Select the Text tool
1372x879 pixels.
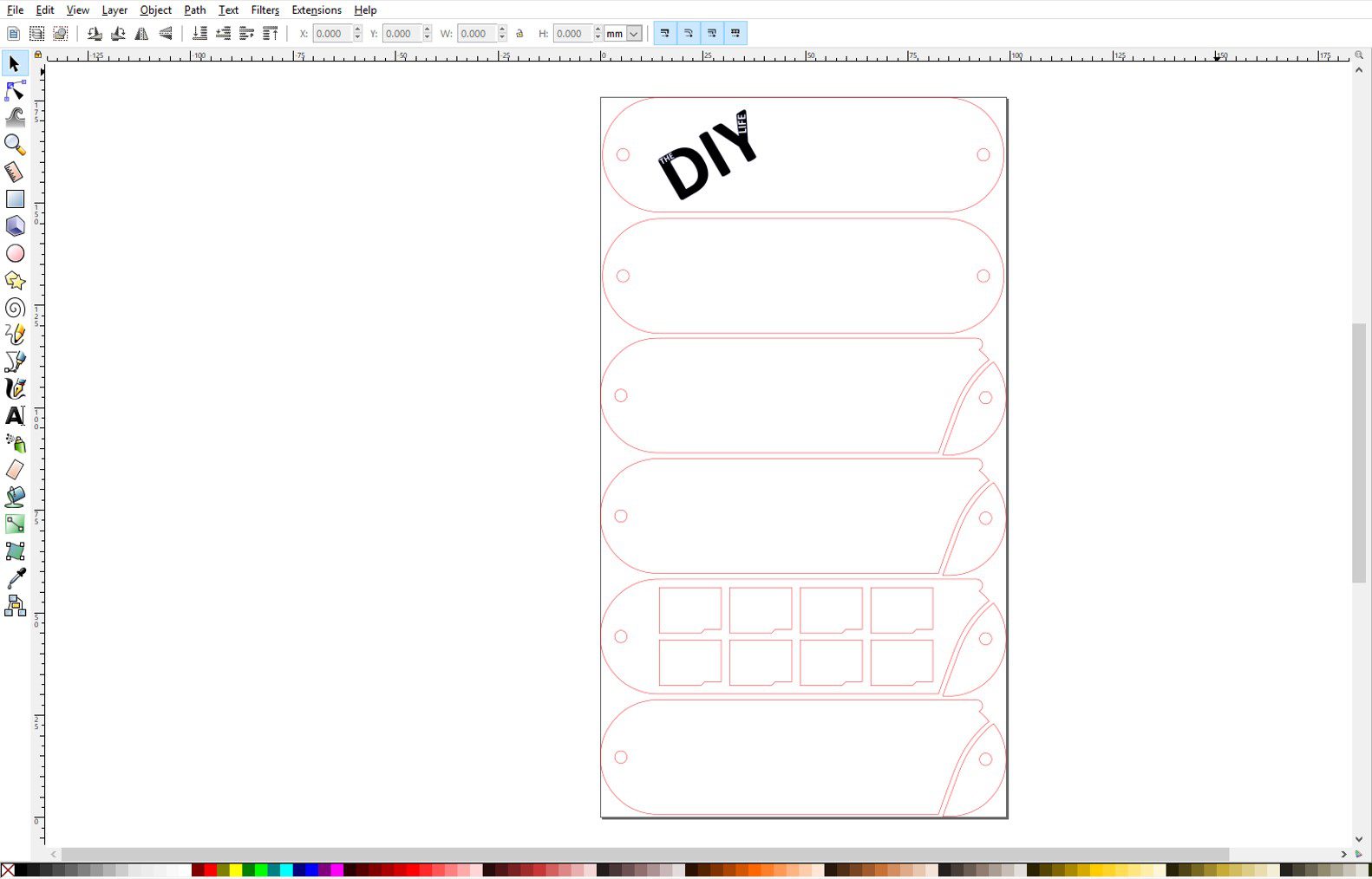tap(15, 416)
